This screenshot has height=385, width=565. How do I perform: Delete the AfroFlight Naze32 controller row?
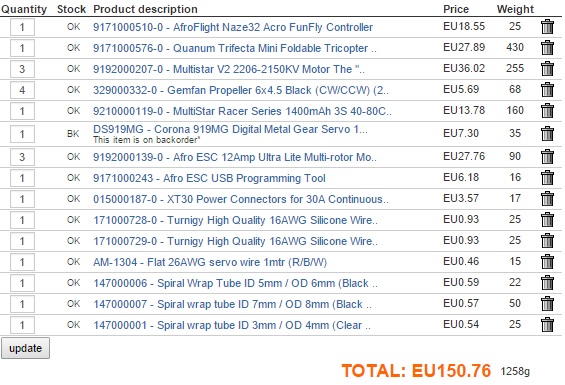(547, 27)
